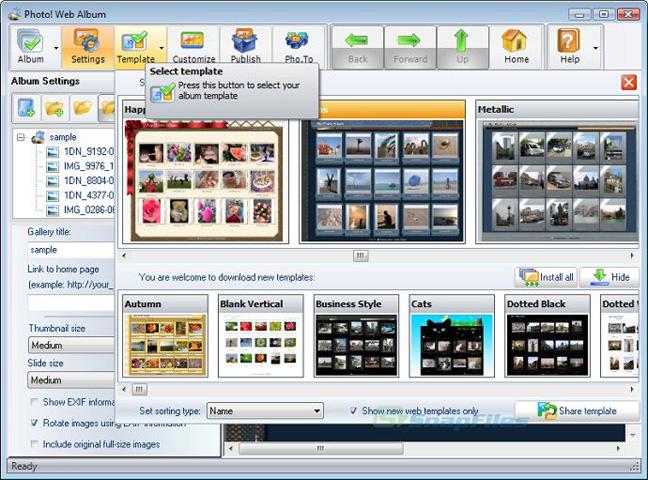Open Album button dropdown arrow
648x480 pixels.
(x=56, y=48)
